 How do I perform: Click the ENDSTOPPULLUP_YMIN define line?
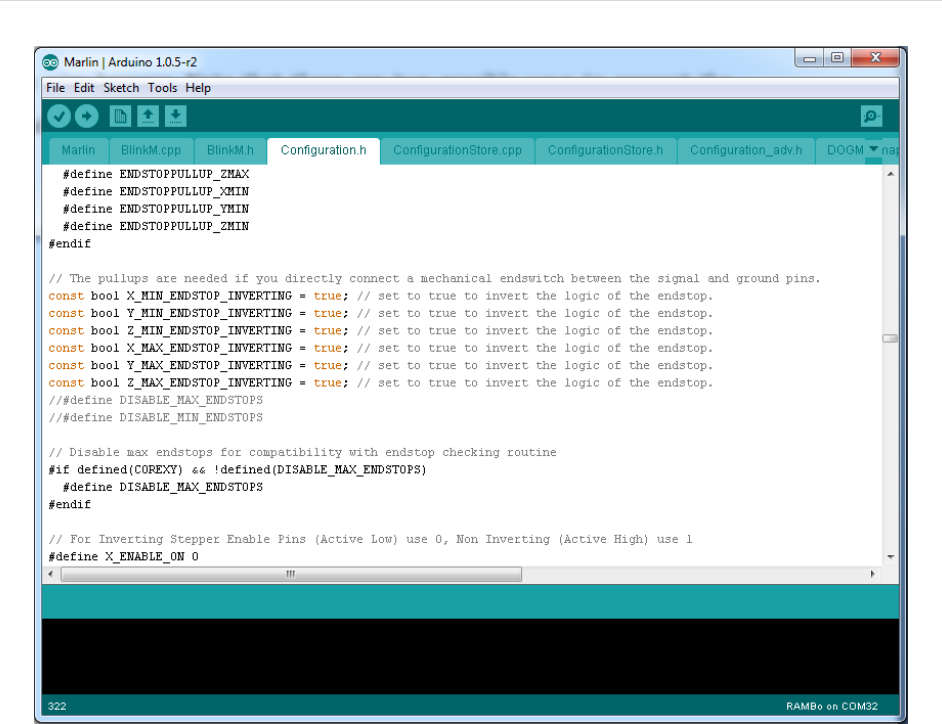156,209
